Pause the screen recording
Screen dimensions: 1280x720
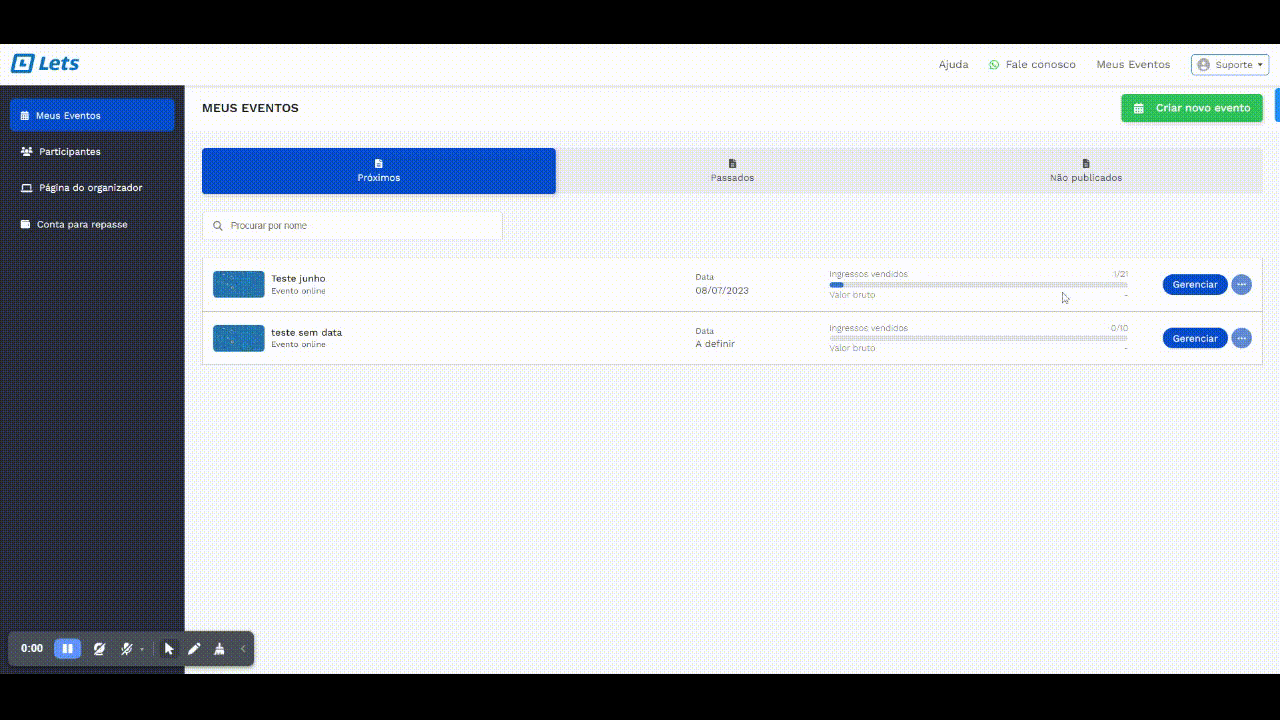pos(67,649)
